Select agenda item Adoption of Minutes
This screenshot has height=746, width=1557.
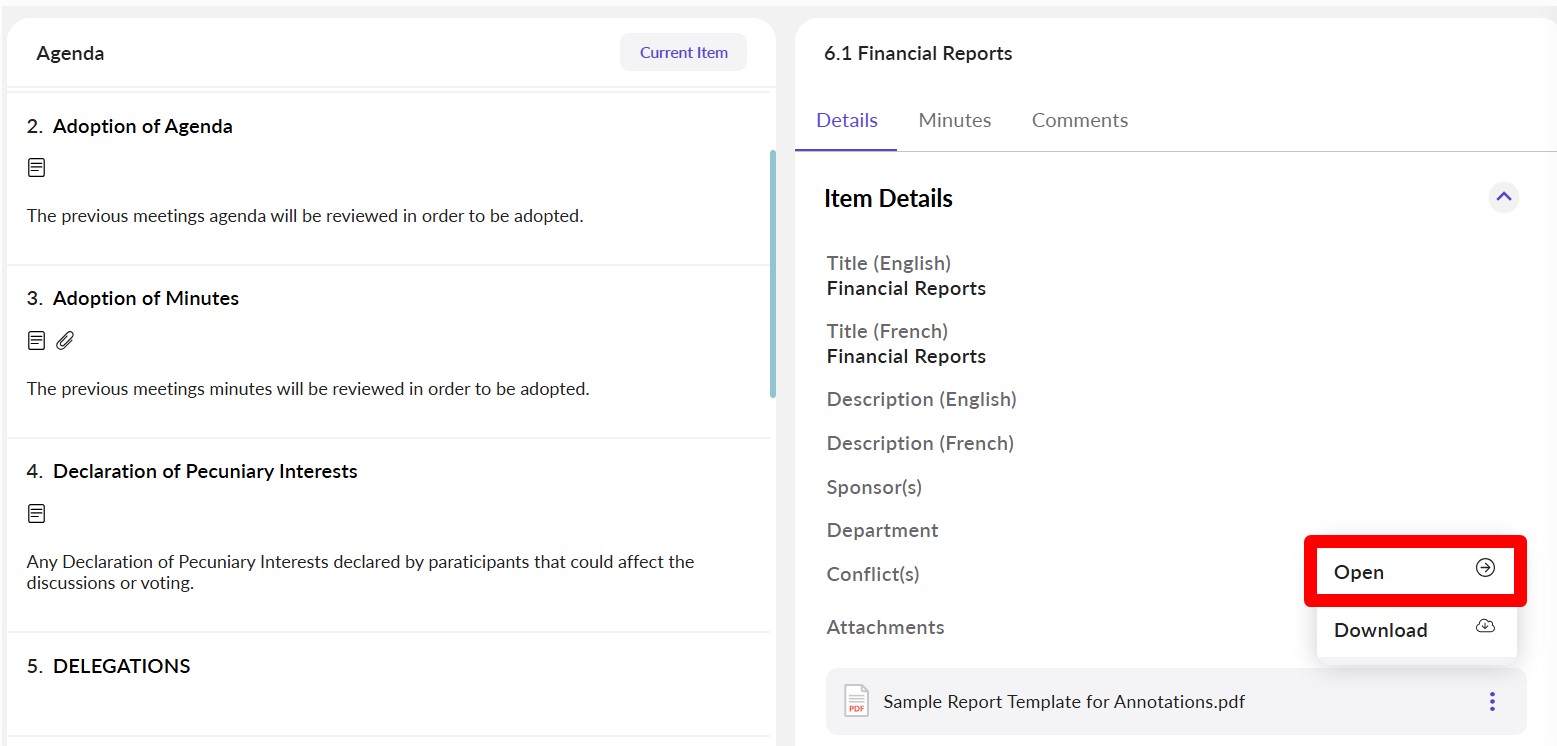(x=145, y=298)
